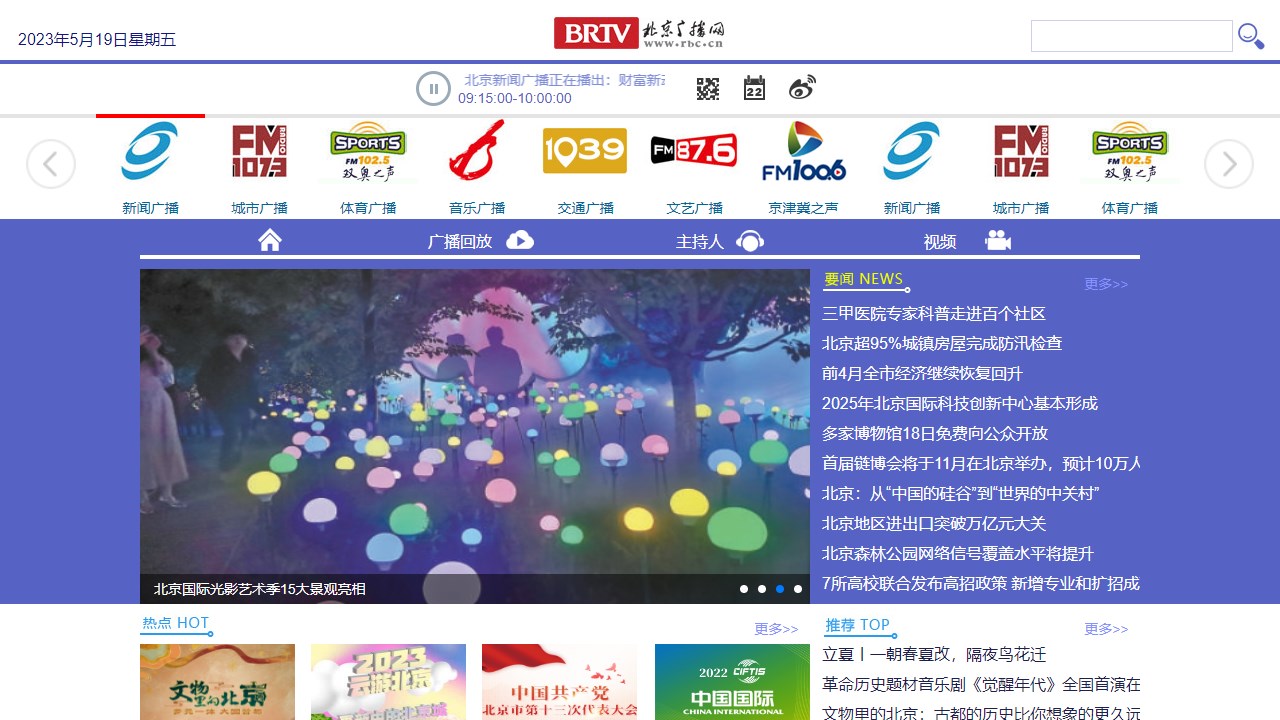Focus the search input field
Image resolution: width=1280 pixels, height=720 pixels.
click(x=1132, y=36)
